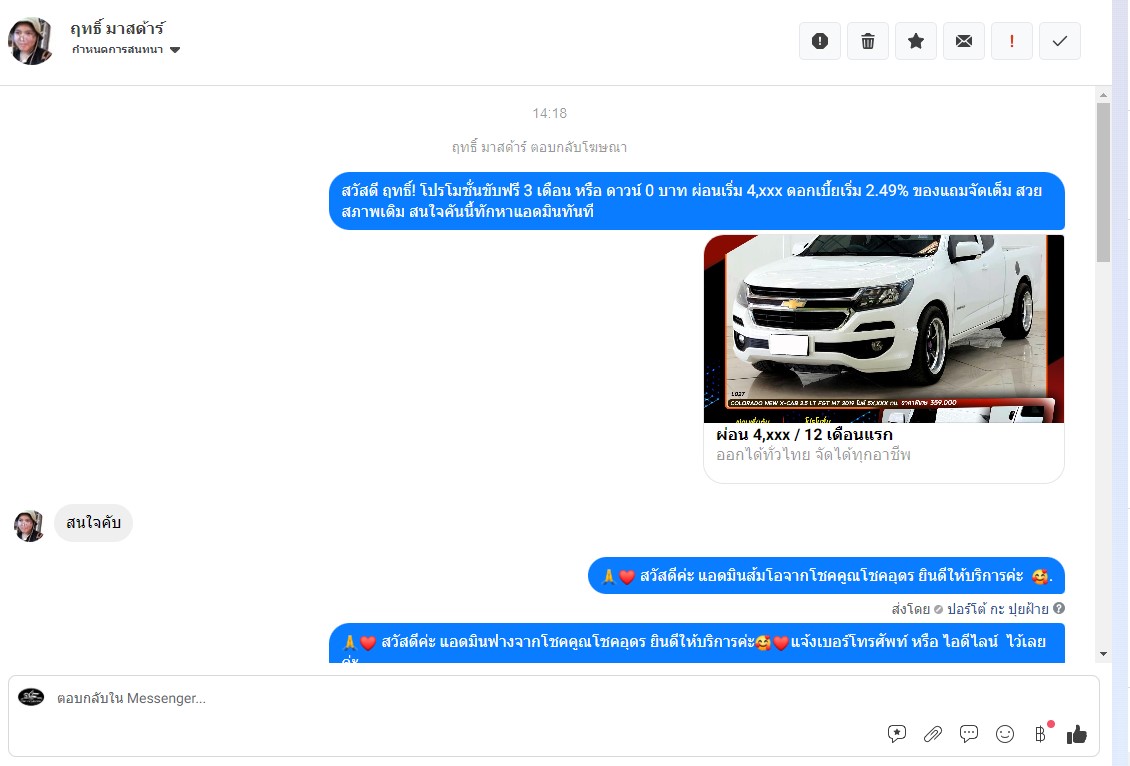
Task: Click scrollbar up arrow in chat
Action: [x=1103, y=95]
